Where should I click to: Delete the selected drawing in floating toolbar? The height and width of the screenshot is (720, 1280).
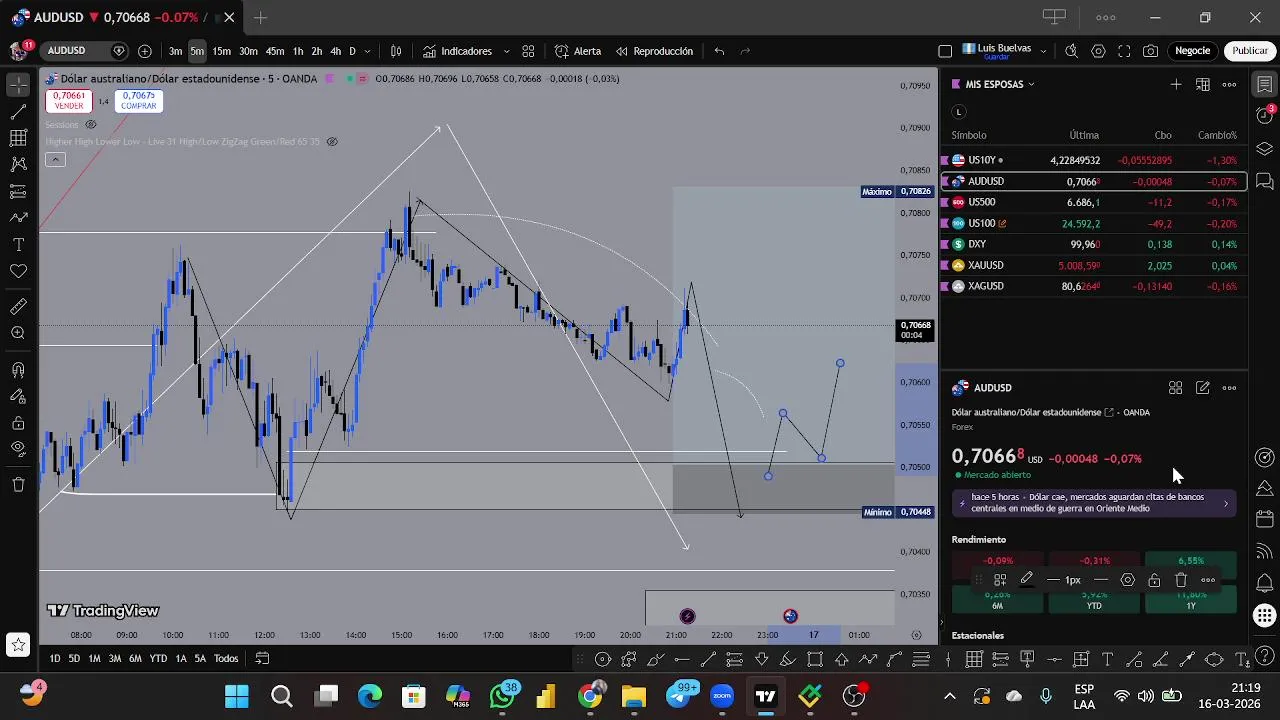pos(1181,580)
